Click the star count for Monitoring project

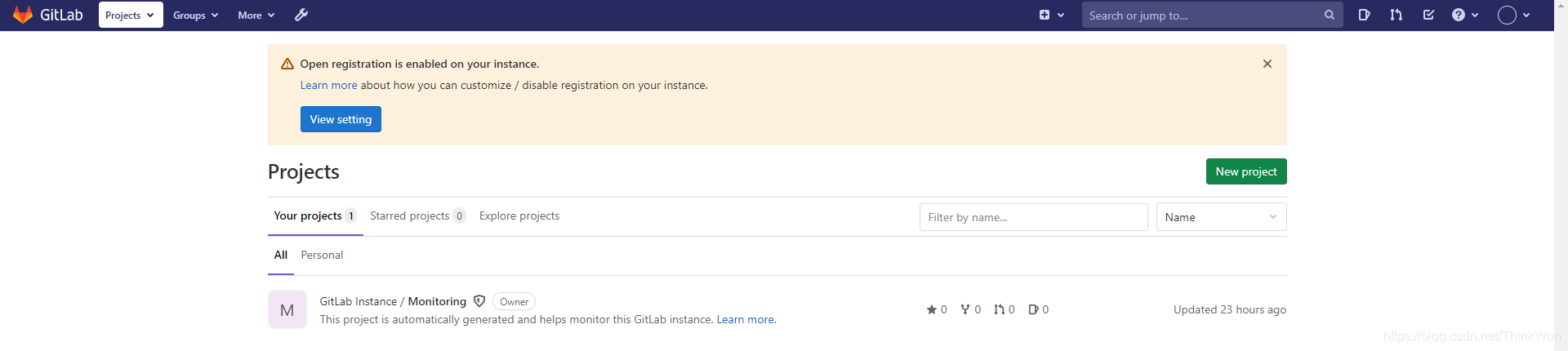pos(937,309)
